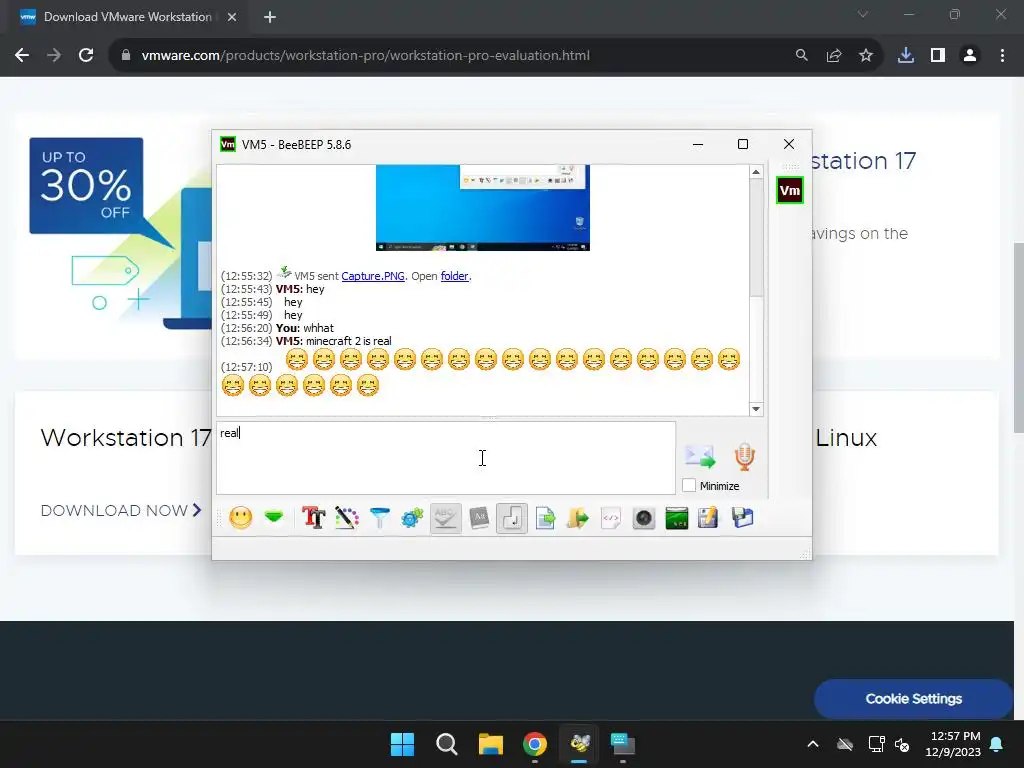Open Windows Start menu

coord(402,744)
